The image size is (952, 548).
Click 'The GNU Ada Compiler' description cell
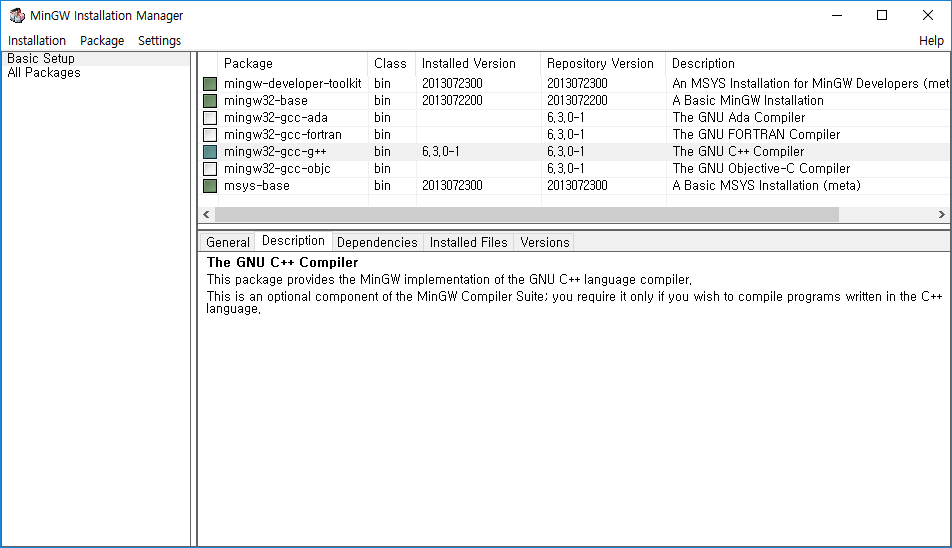click(738, 118)
